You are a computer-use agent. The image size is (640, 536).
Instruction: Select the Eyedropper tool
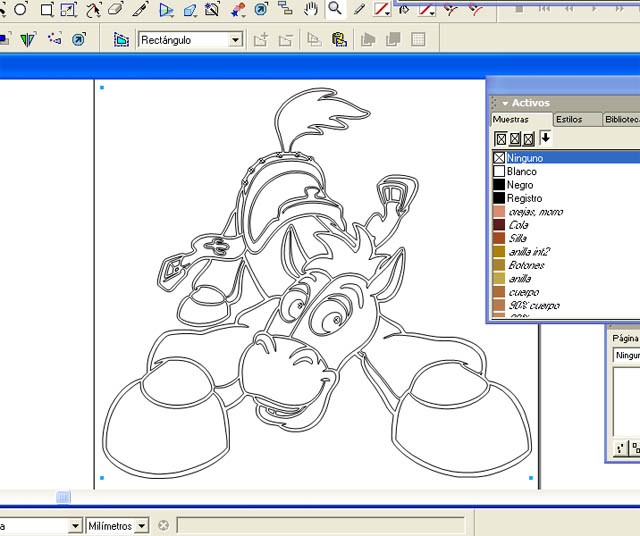pos(359,9)
